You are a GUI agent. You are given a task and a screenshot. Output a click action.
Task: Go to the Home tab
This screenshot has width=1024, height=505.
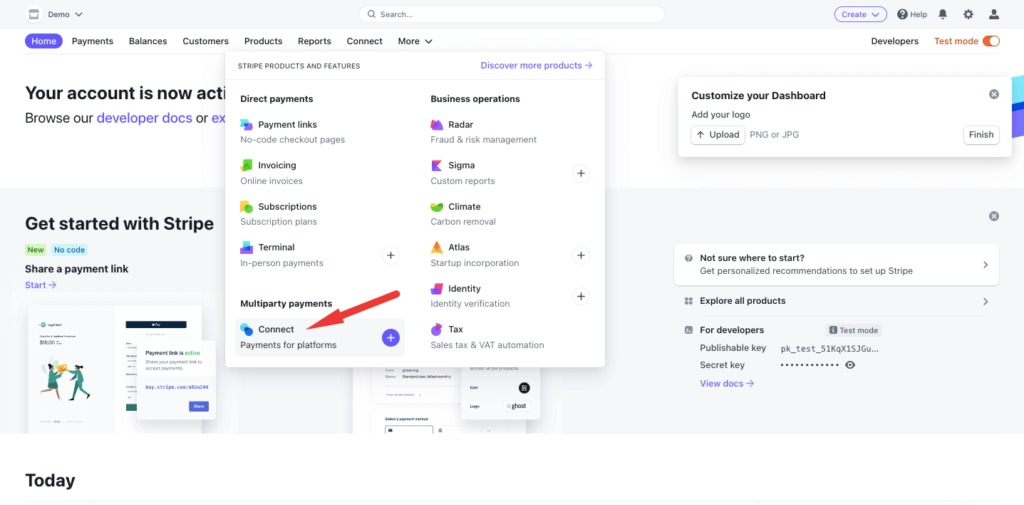[x=44, y=41]
